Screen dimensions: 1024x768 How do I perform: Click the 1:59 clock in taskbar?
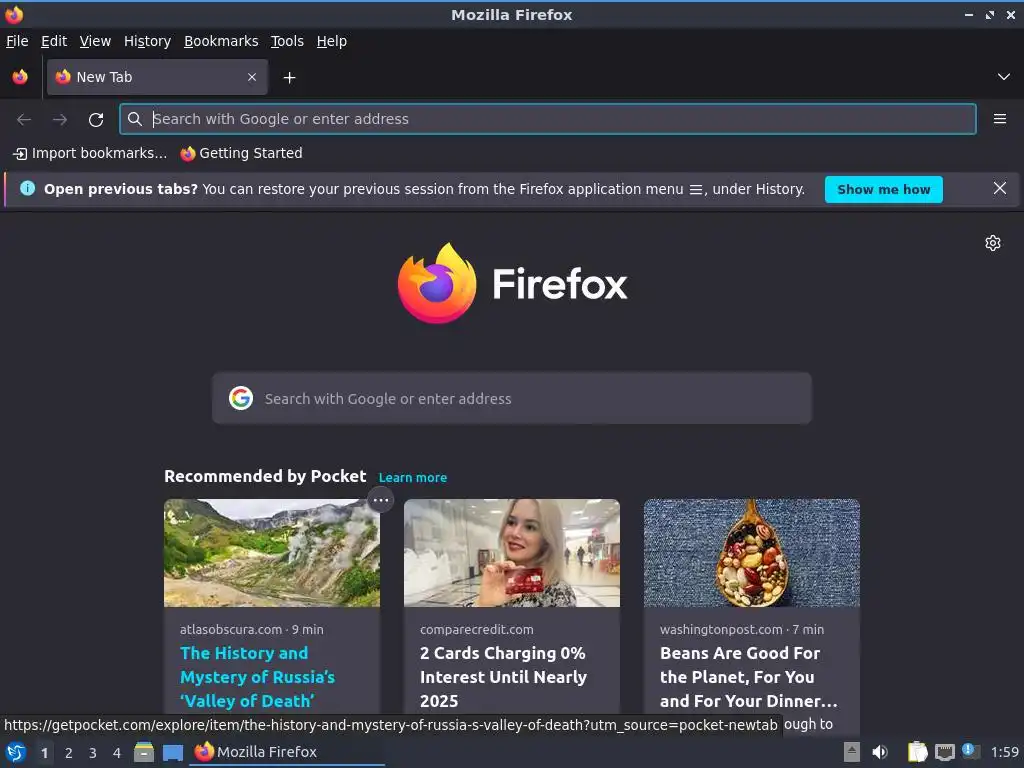pyautogui.click(x=1004, y=752)
